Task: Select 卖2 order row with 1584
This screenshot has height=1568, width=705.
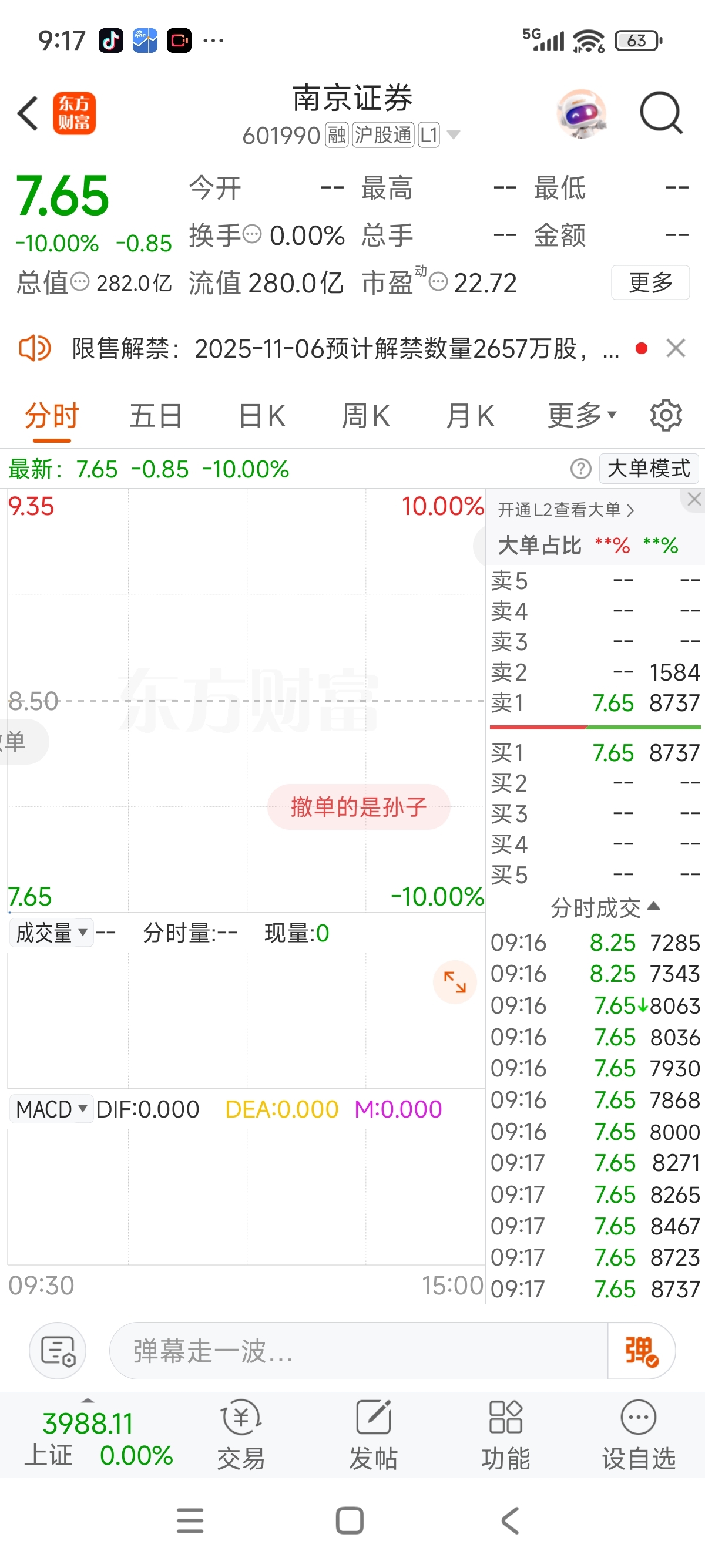Action: pyautogui.click(x=595, y=672)
